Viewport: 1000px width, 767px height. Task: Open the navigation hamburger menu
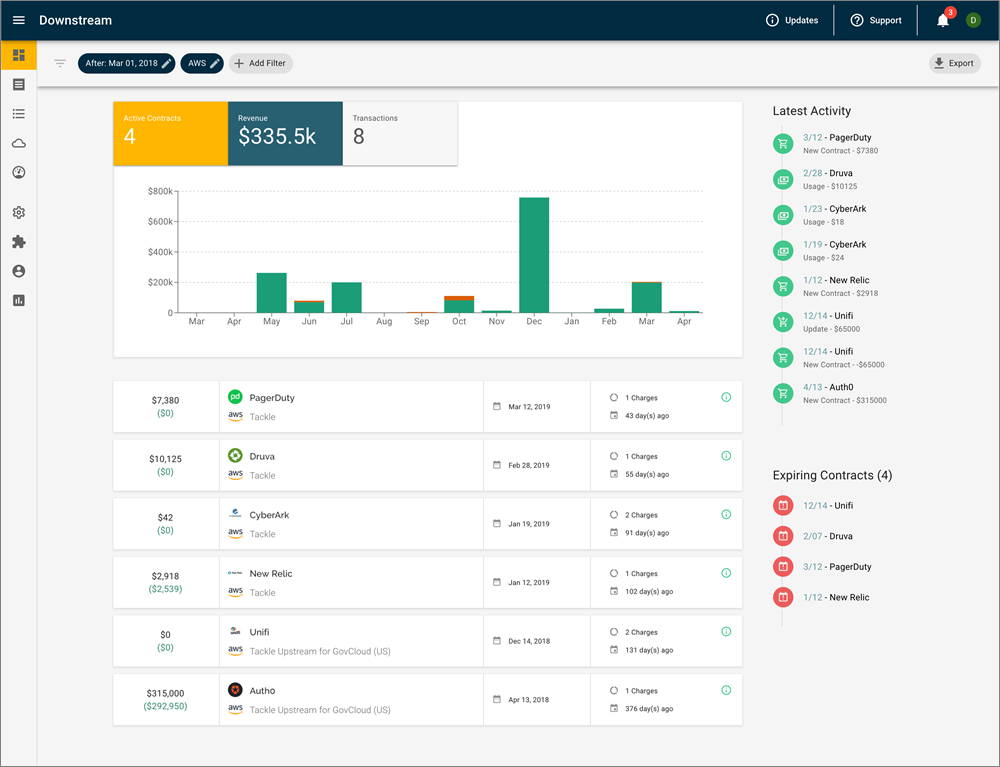pos(18,19)
